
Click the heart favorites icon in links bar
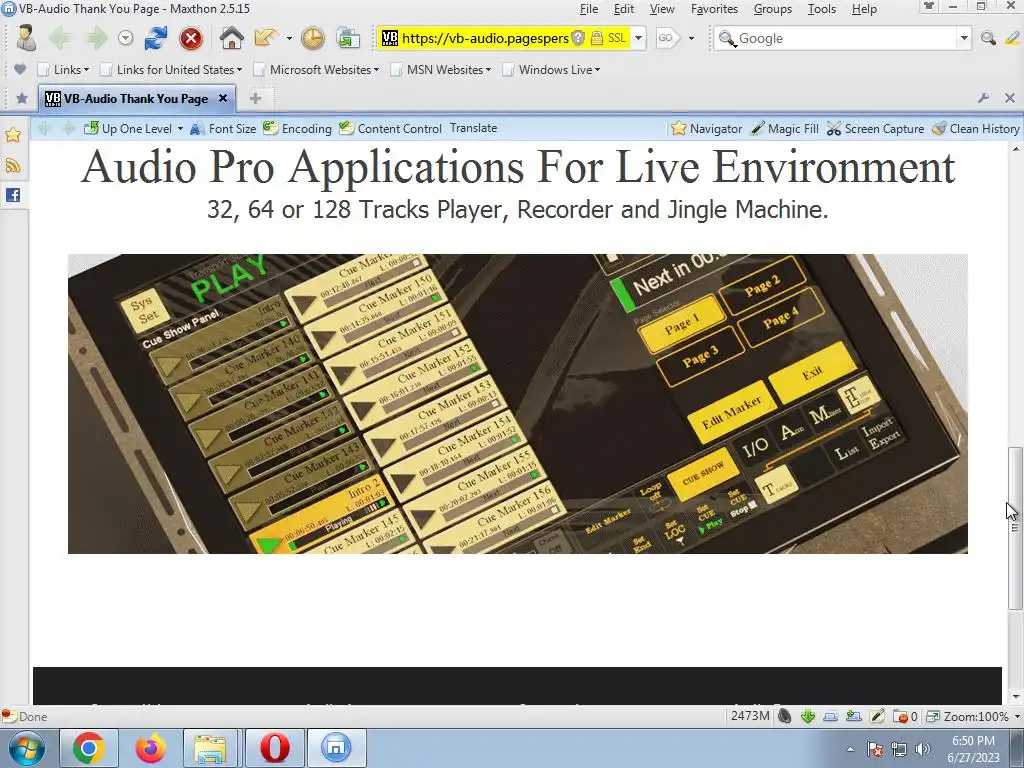(x=20, y=69)
